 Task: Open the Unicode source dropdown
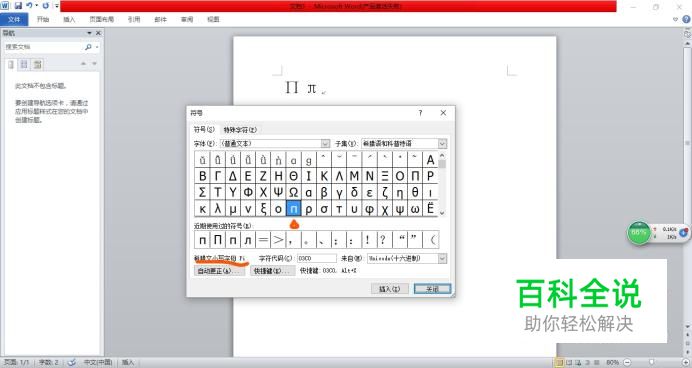coord(442,258)
